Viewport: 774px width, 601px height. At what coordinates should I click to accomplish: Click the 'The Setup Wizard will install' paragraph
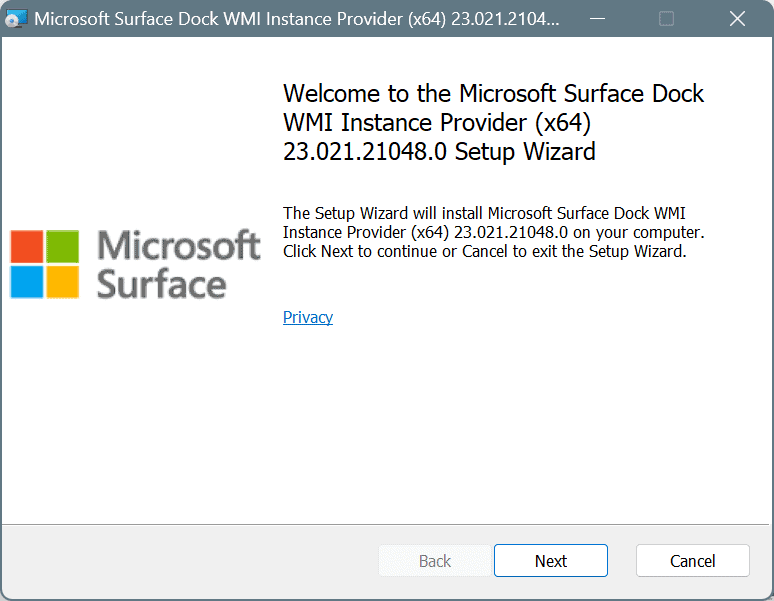[x=493, y=232]
